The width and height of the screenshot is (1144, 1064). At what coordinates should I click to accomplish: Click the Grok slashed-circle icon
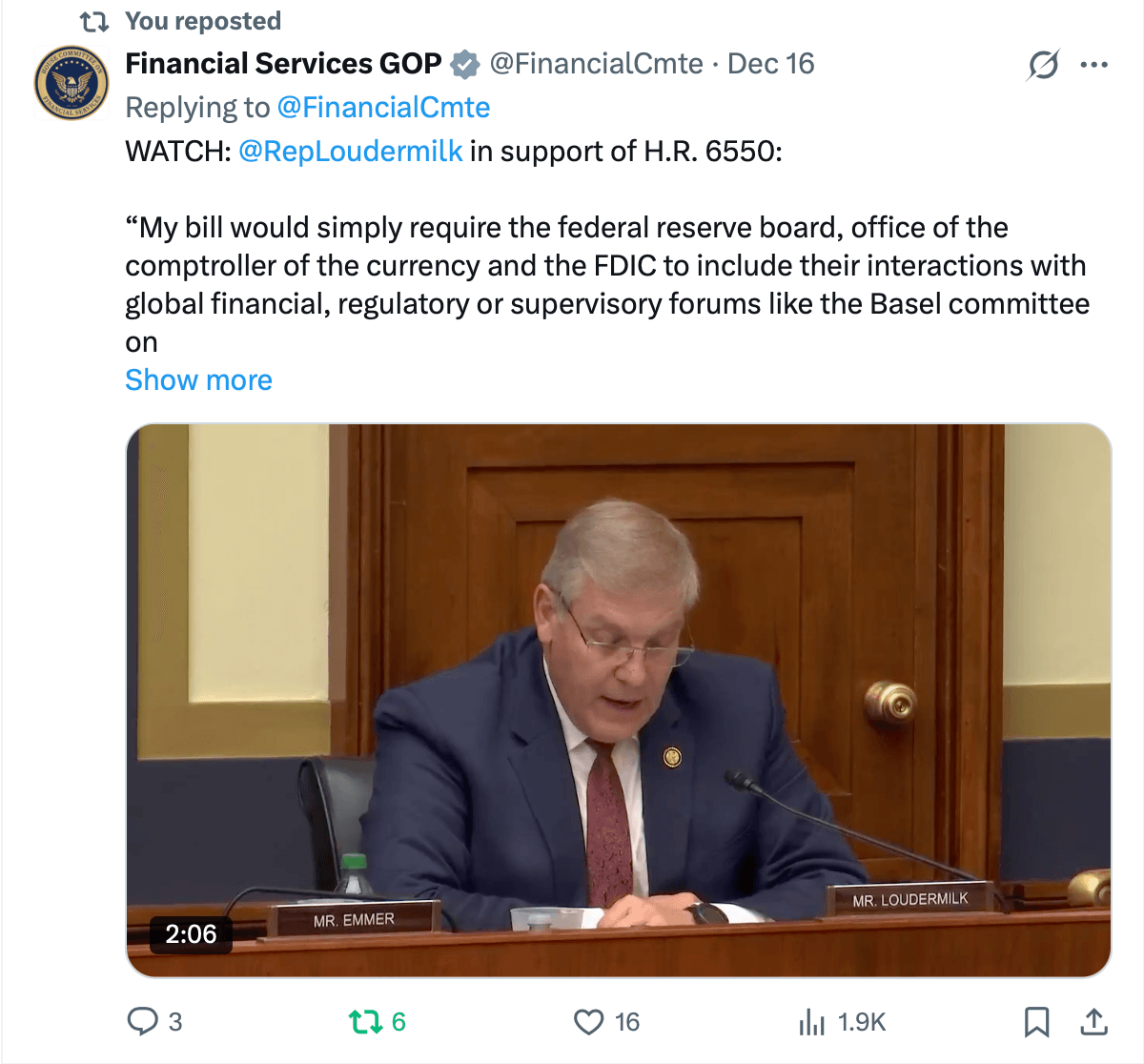pyautogui.click(x=1043, y=65)
